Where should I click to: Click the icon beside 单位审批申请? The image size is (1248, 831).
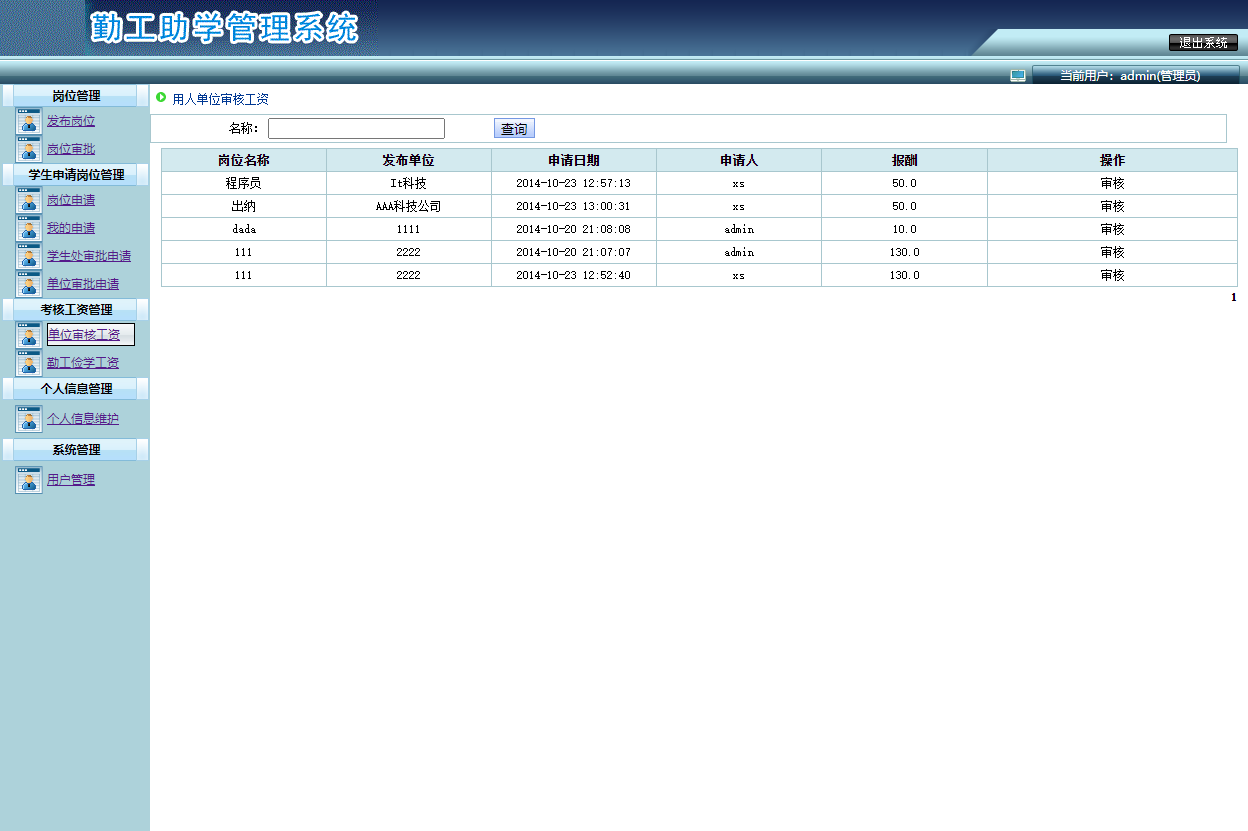28,284
